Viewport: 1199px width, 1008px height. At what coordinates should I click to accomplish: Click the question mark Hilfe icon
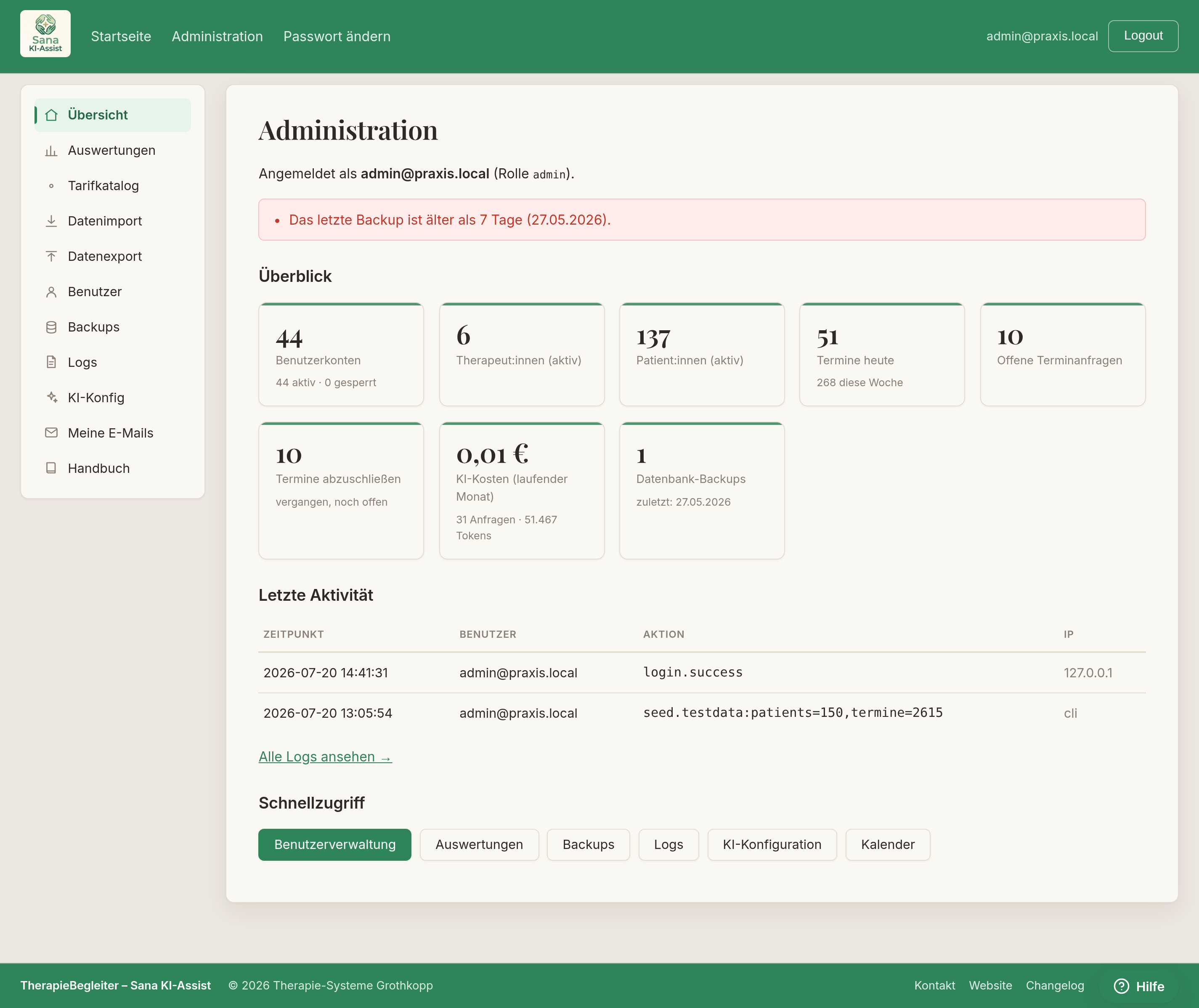click(1121, 986)
